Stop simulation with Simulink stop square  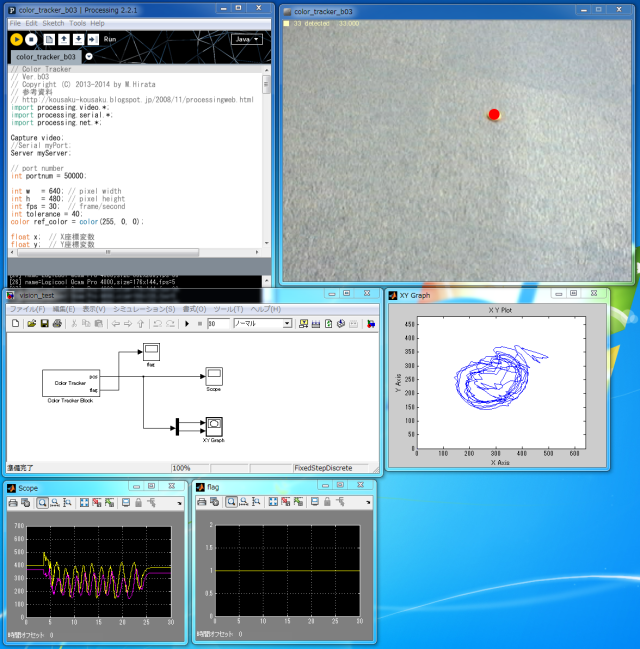pos(200,324)
